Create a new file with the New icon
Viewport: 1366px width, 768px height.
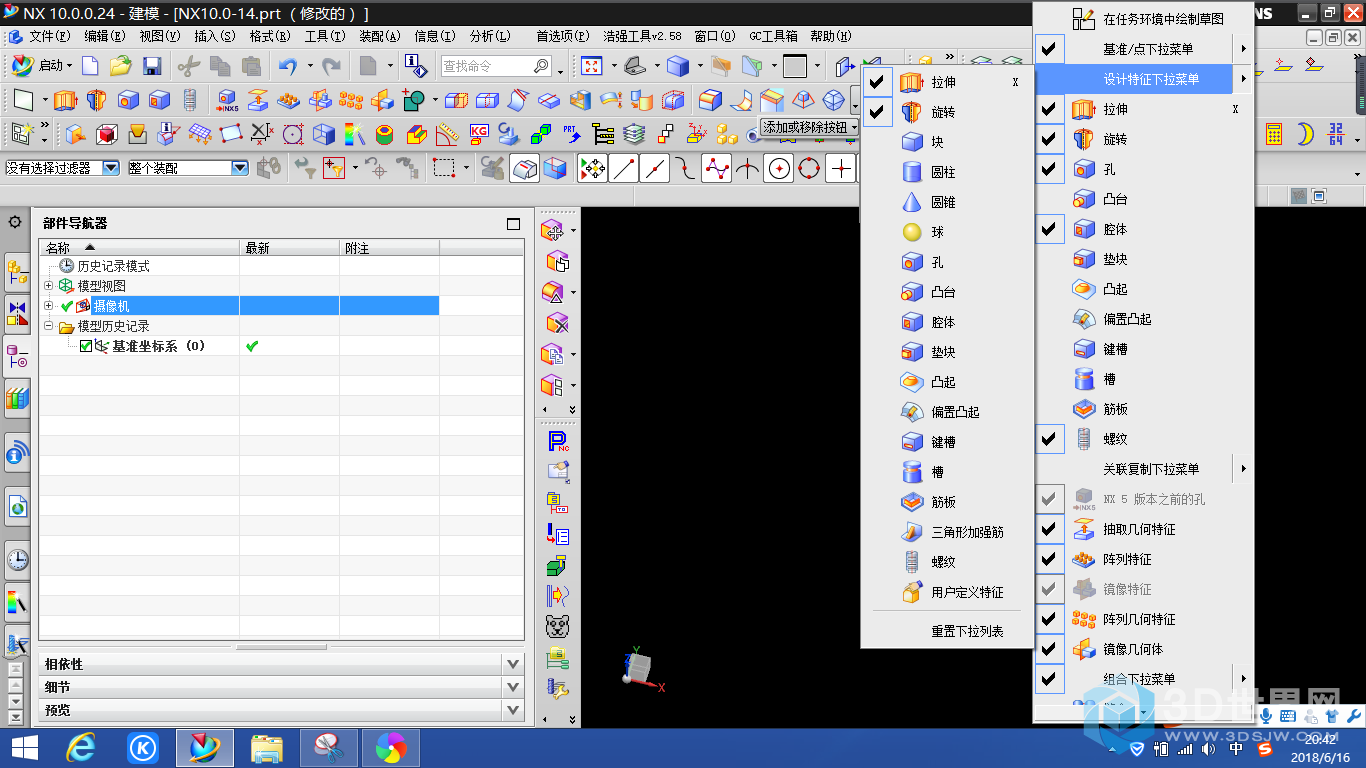[90, 66]
